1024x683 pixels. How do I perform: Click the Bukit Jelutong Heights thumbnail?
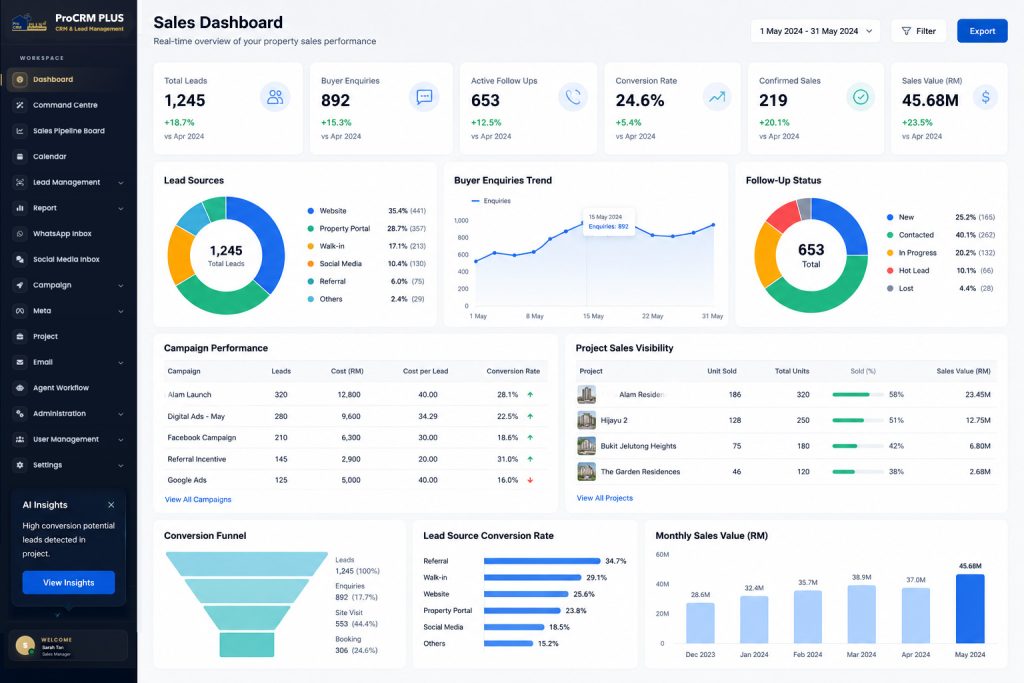coord(586,446)
